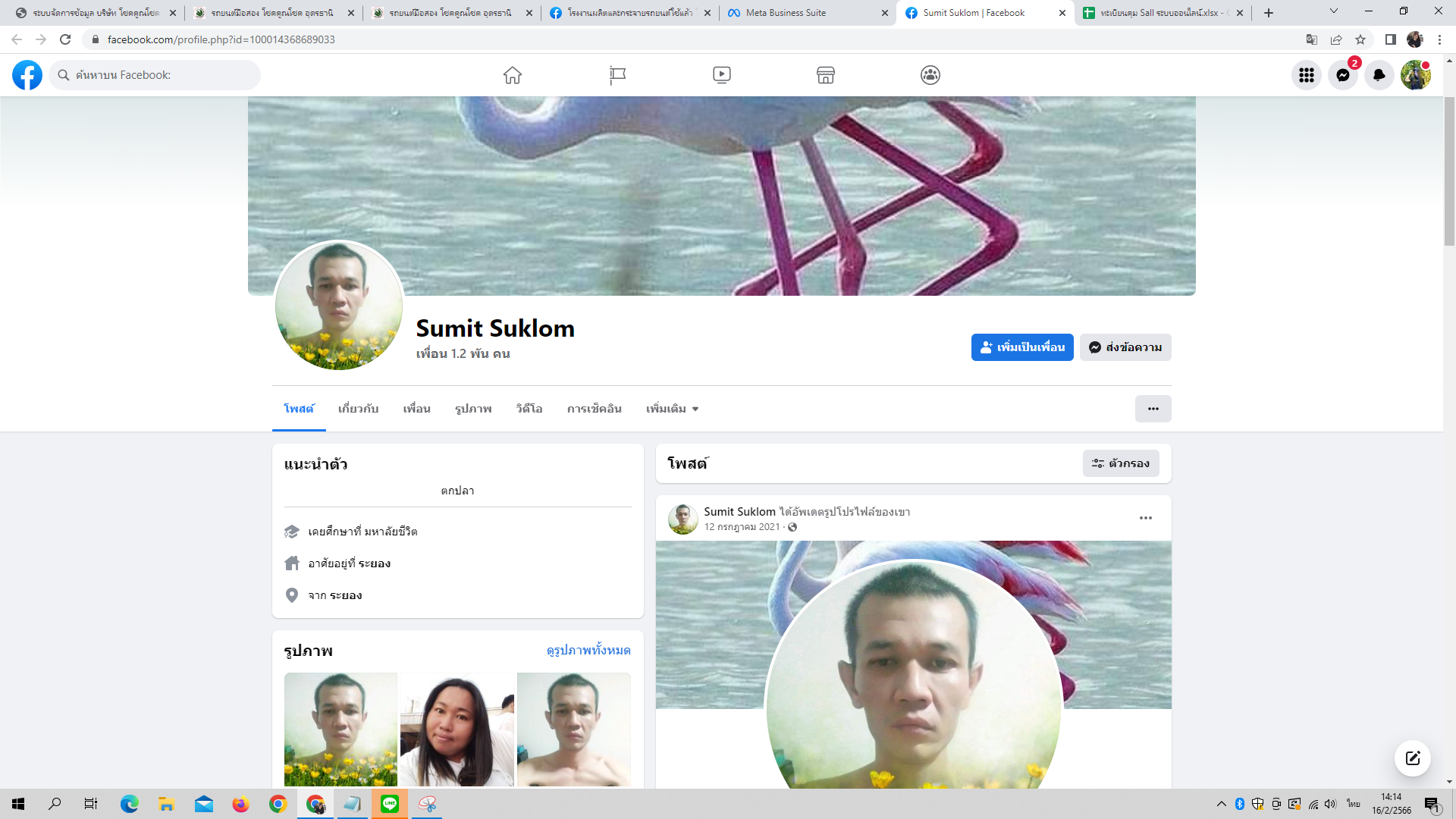Switch to the เกี่ยวกับ tab

point(358,409)
